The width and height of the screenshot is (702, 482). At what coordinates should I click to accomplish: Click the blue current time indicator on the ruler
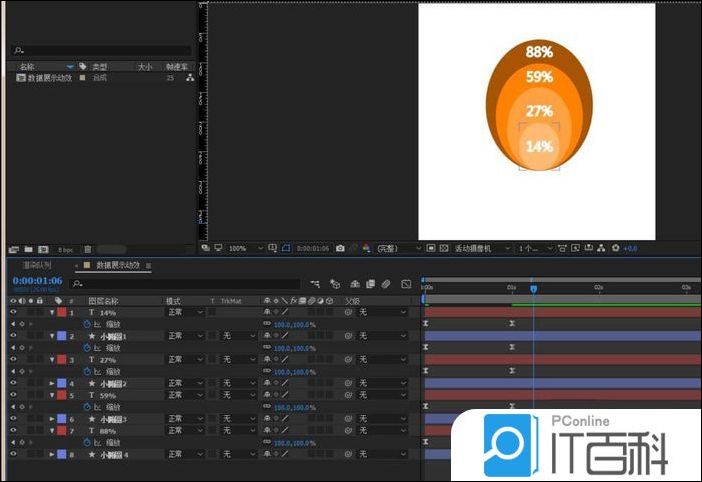coord(533,289)
